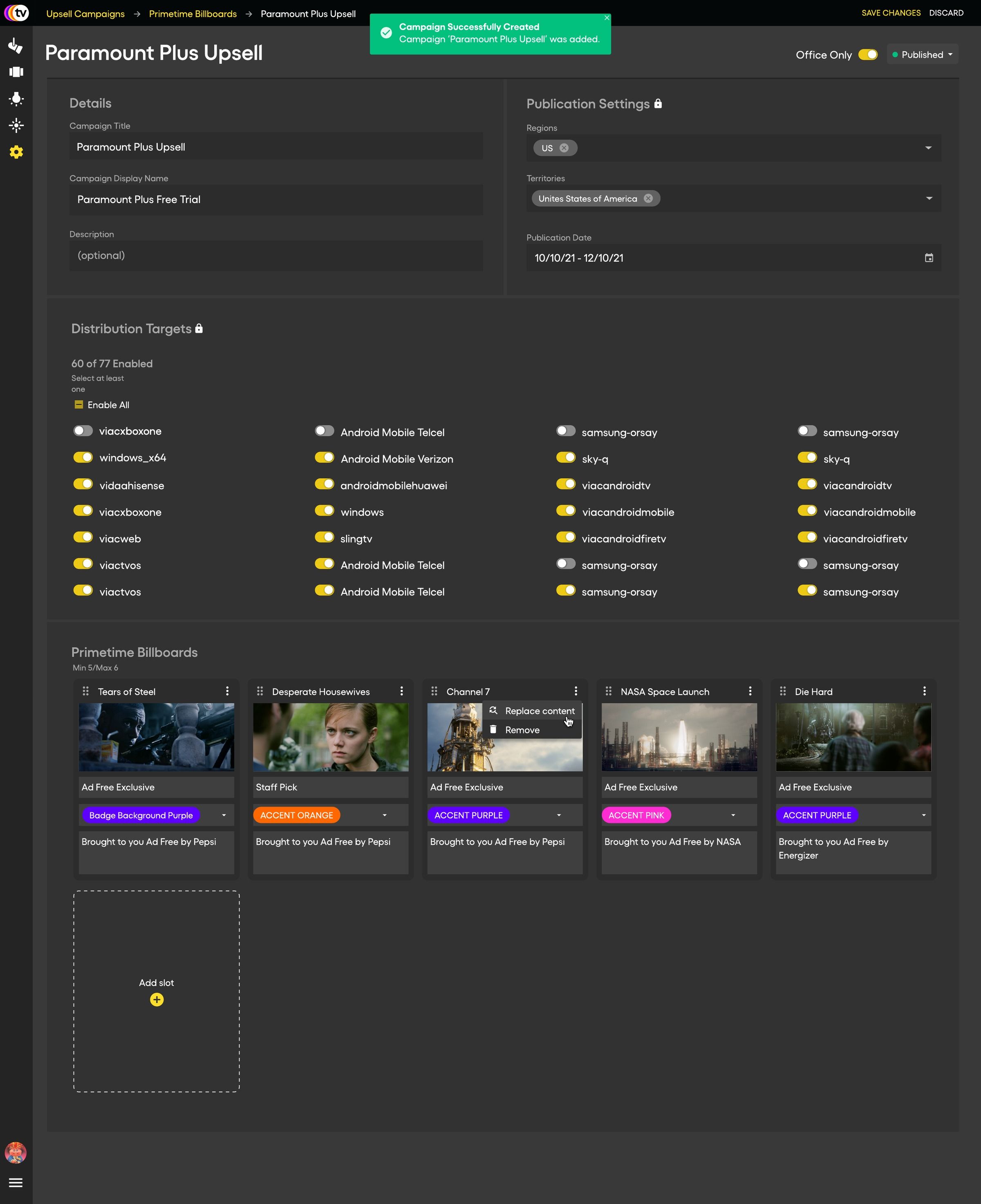Expand the Territories dropdown arrow

tap(928, 198)
